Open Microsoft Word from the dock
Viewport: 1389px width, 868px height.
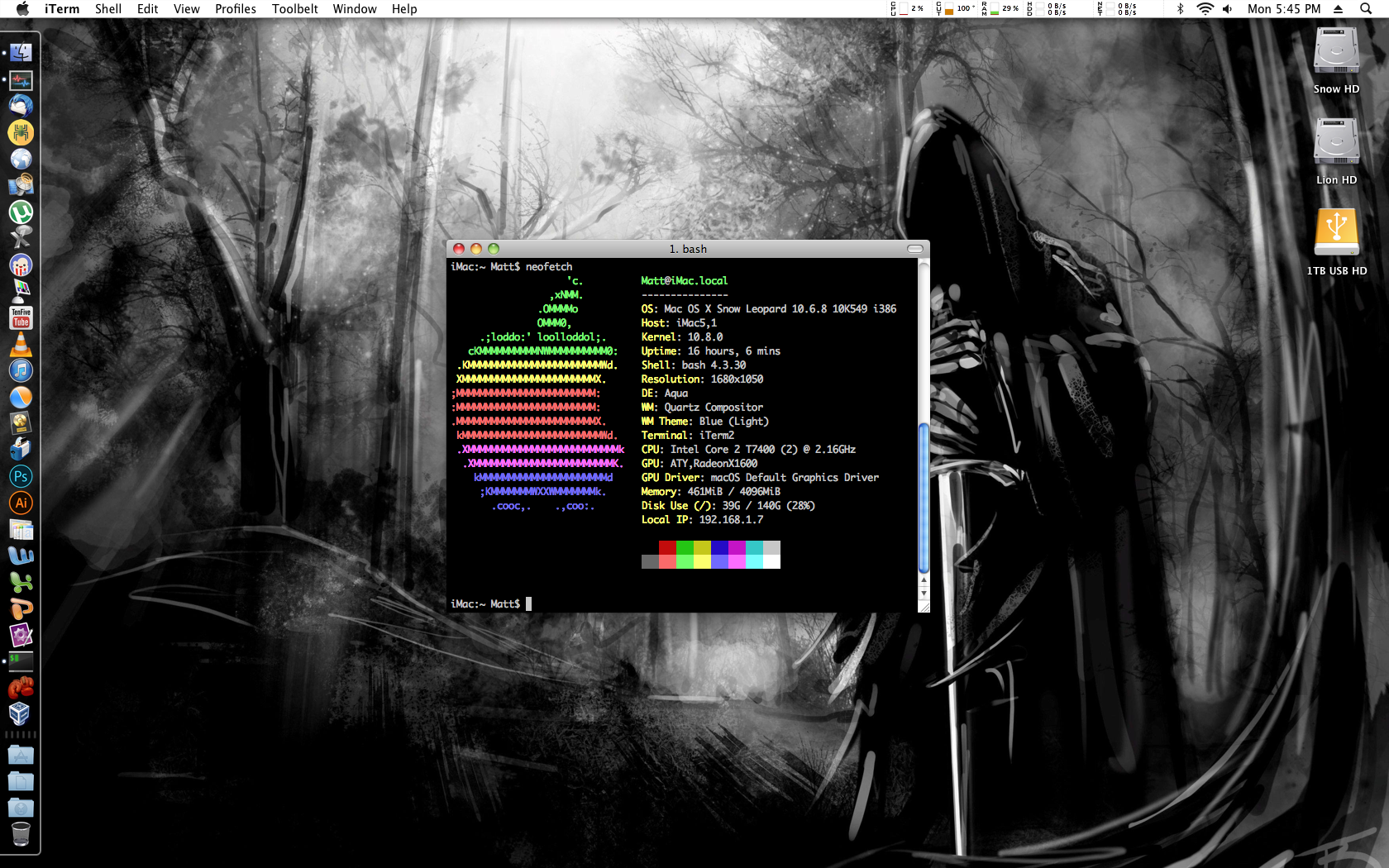(x=21, y=556)
